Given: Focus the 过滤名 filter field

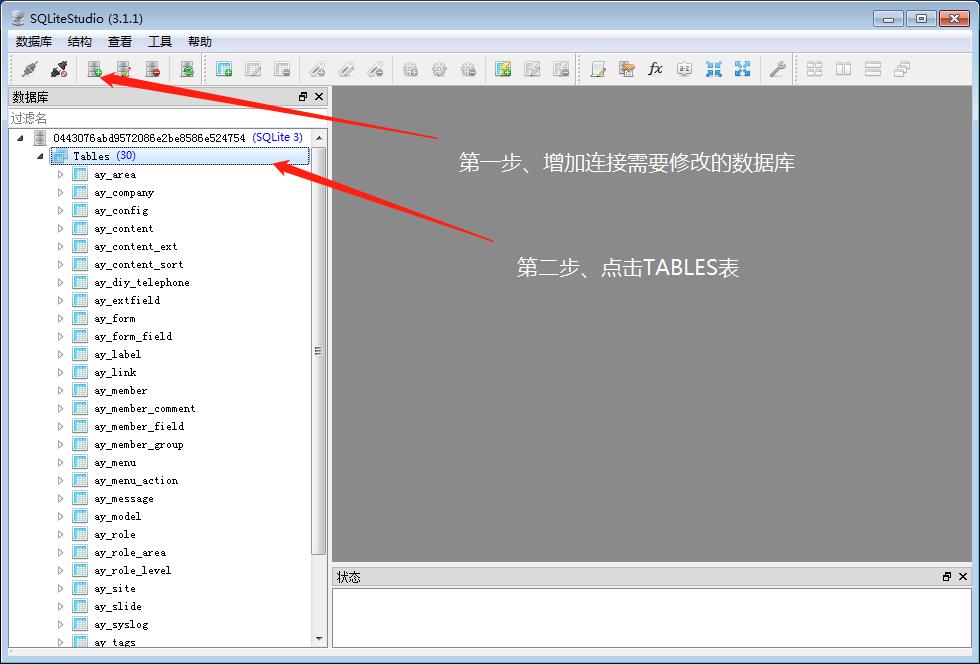Looking at the screenshot, I should 168,118.
